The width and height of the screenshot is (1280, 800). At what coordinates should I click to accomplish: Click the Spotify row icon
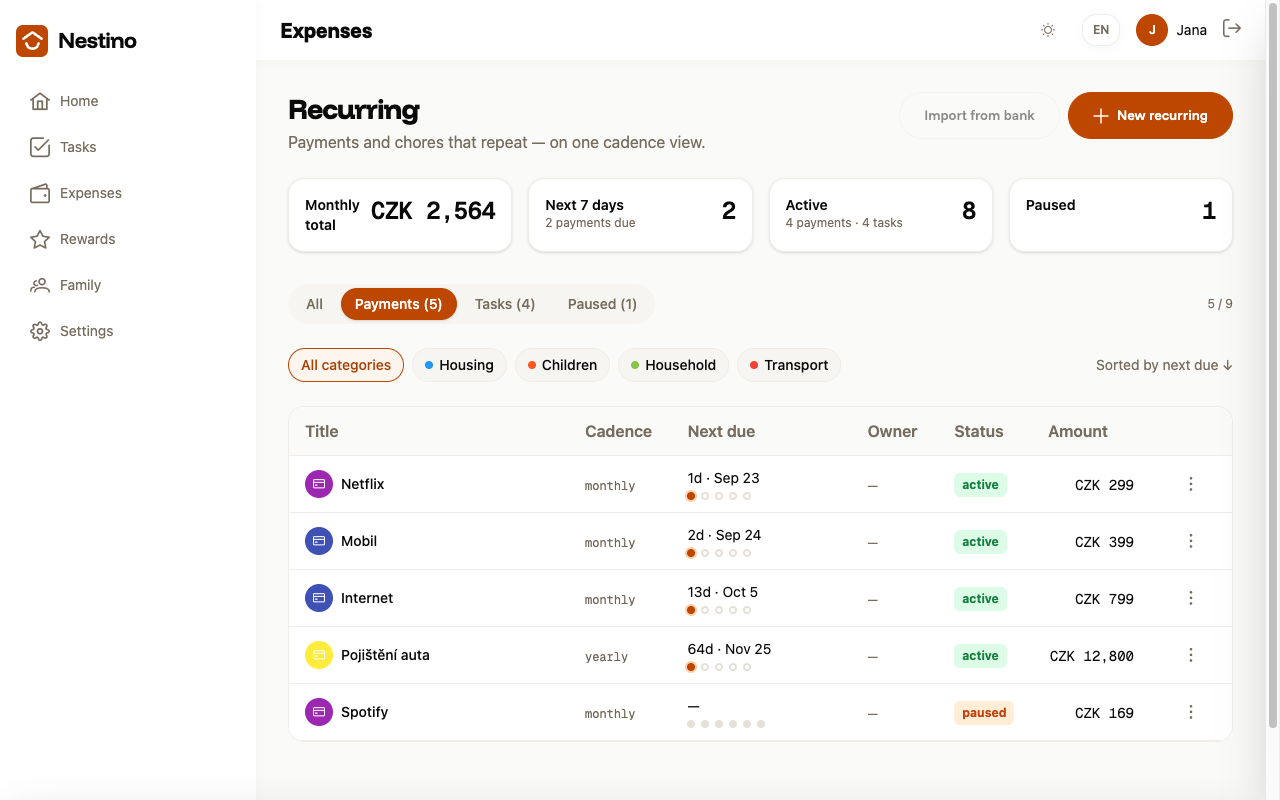point(319,712)
